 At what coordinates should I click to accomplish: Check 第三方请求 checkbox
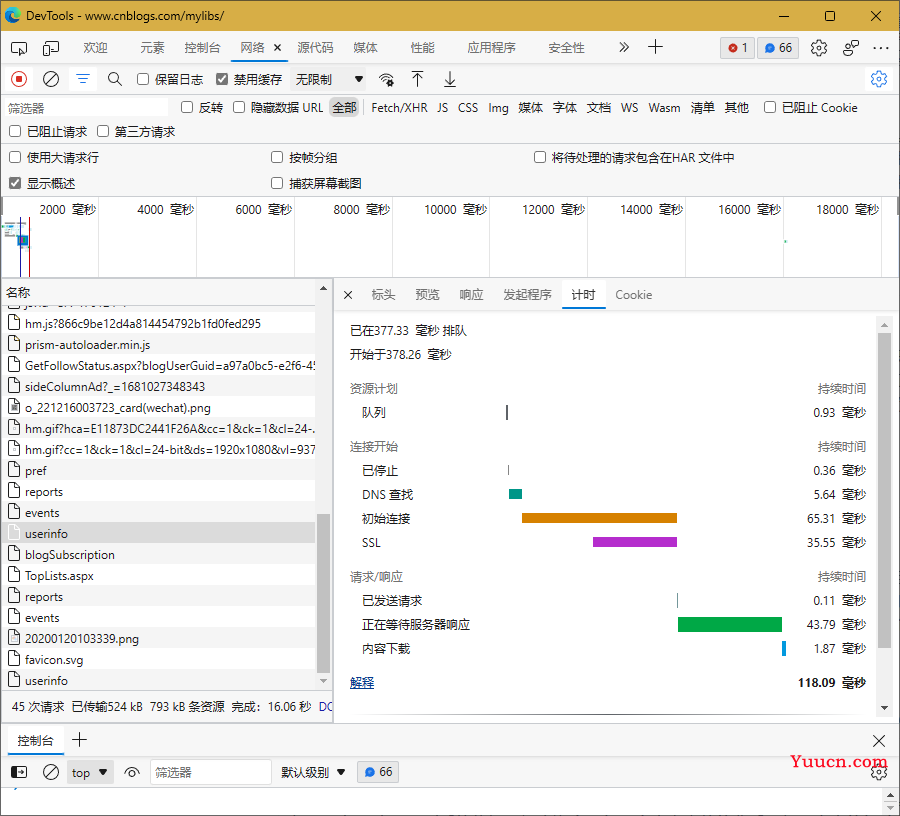[x=103, y=131]
